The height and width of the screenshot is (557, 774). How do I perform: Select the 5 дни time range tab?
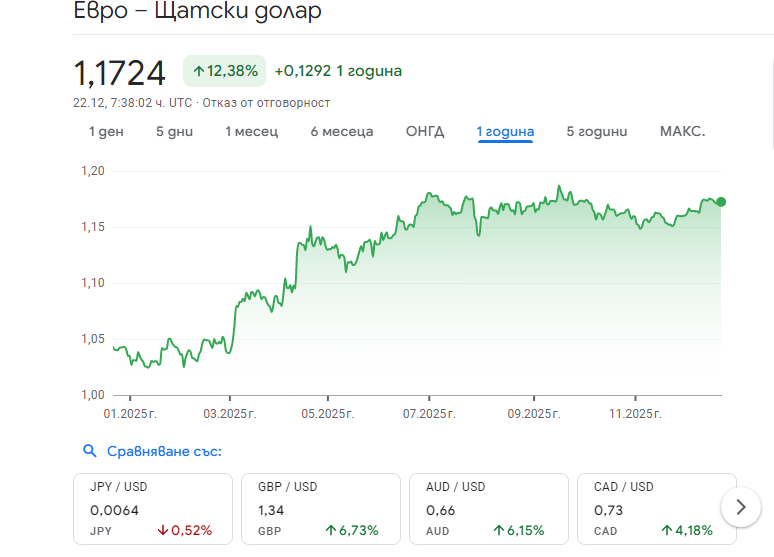174,131
